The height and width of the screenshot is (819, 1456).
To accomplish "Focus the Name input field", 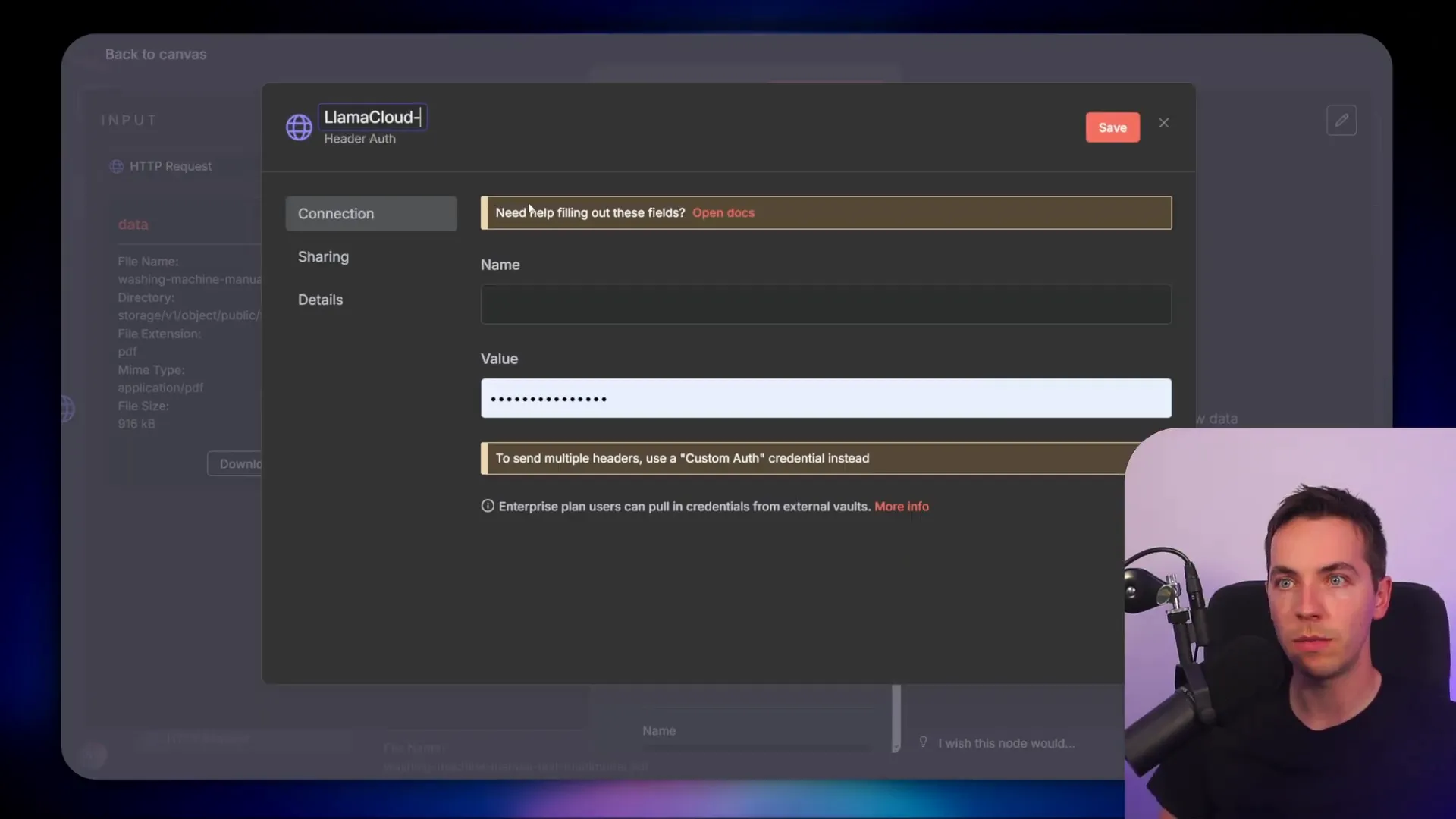I will click(x=826, y=304).
